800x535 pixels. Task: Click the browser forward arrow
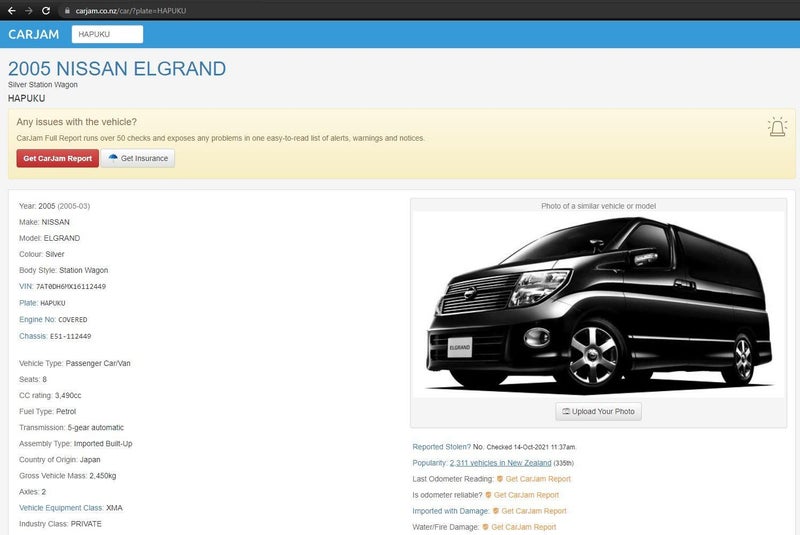pos(29,10)
